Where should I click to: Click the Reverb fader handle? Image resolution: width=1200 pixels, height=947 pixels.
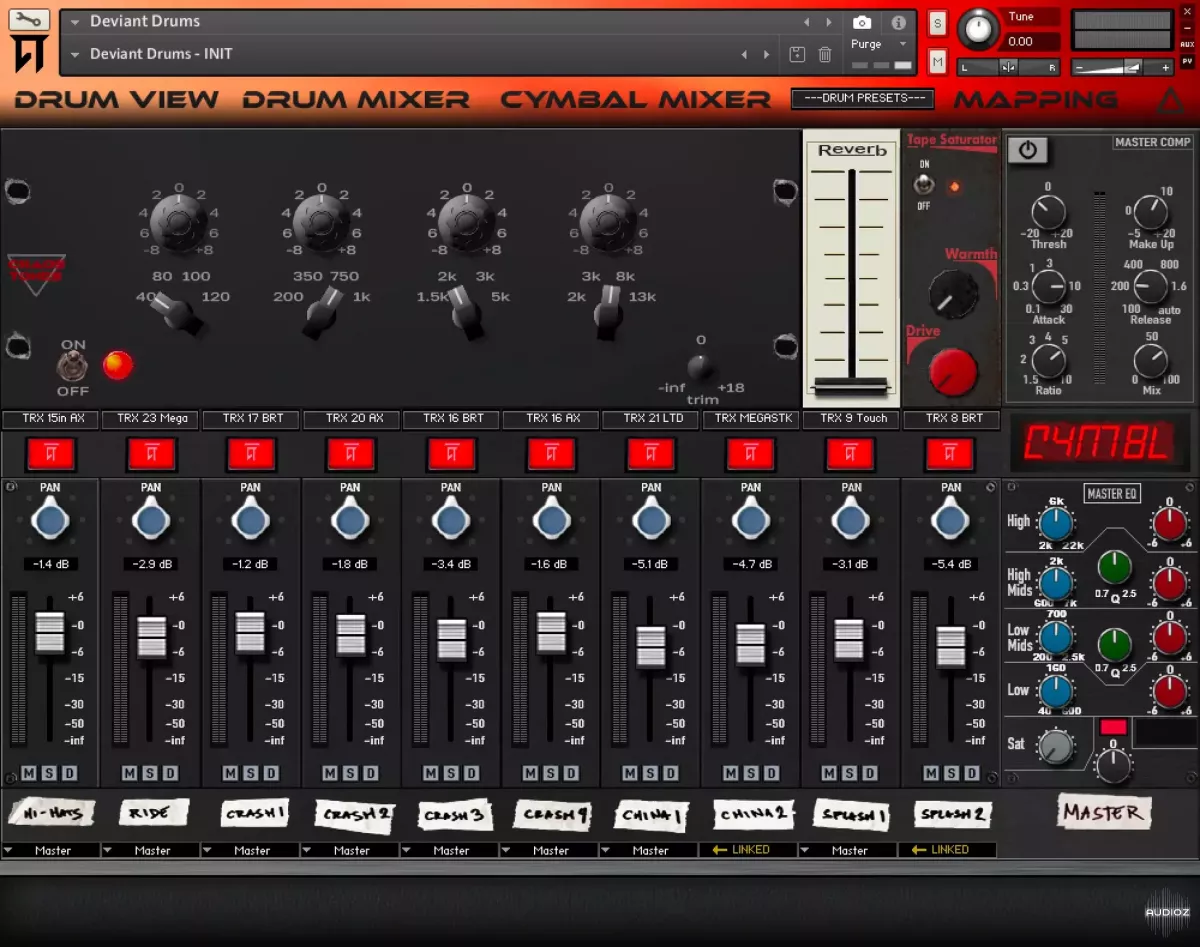(x=851, y=386)
